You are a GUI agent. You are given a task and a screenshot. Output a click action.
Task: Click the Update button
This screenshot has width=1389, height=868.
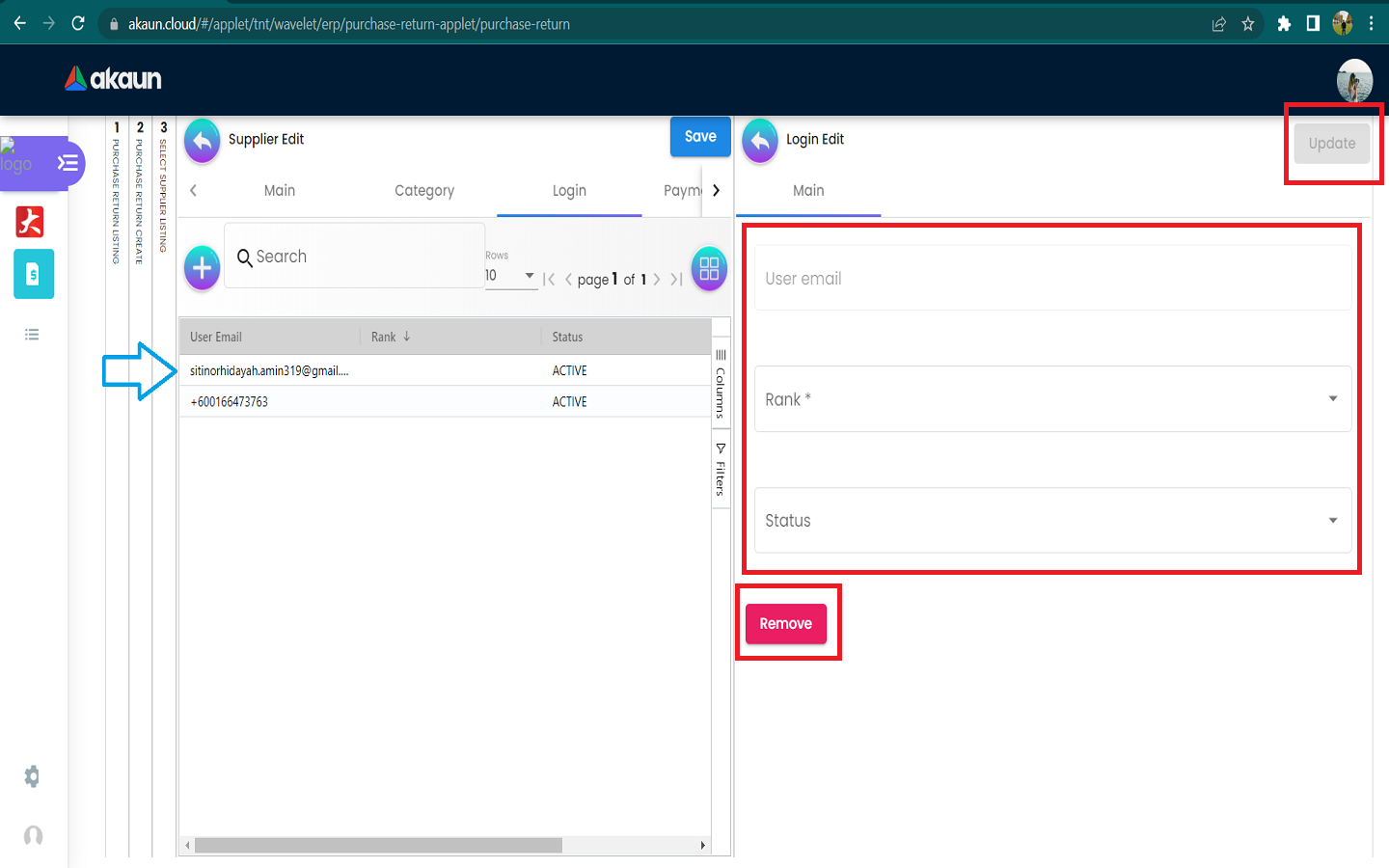pyautogui.click(x=1332, y=144)
